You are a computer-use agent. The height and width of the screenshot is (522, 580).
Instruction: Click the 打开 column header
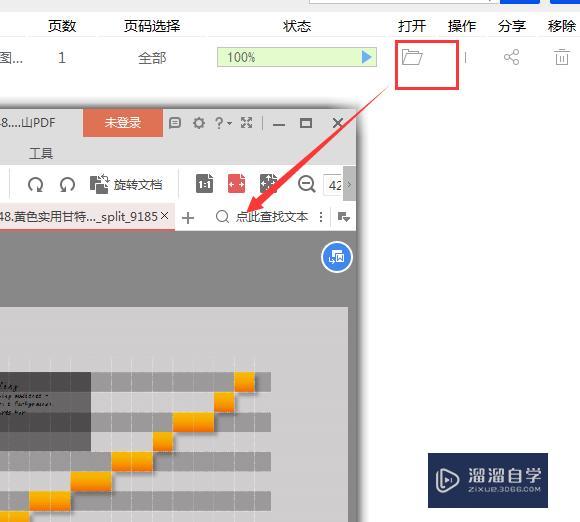412,26
